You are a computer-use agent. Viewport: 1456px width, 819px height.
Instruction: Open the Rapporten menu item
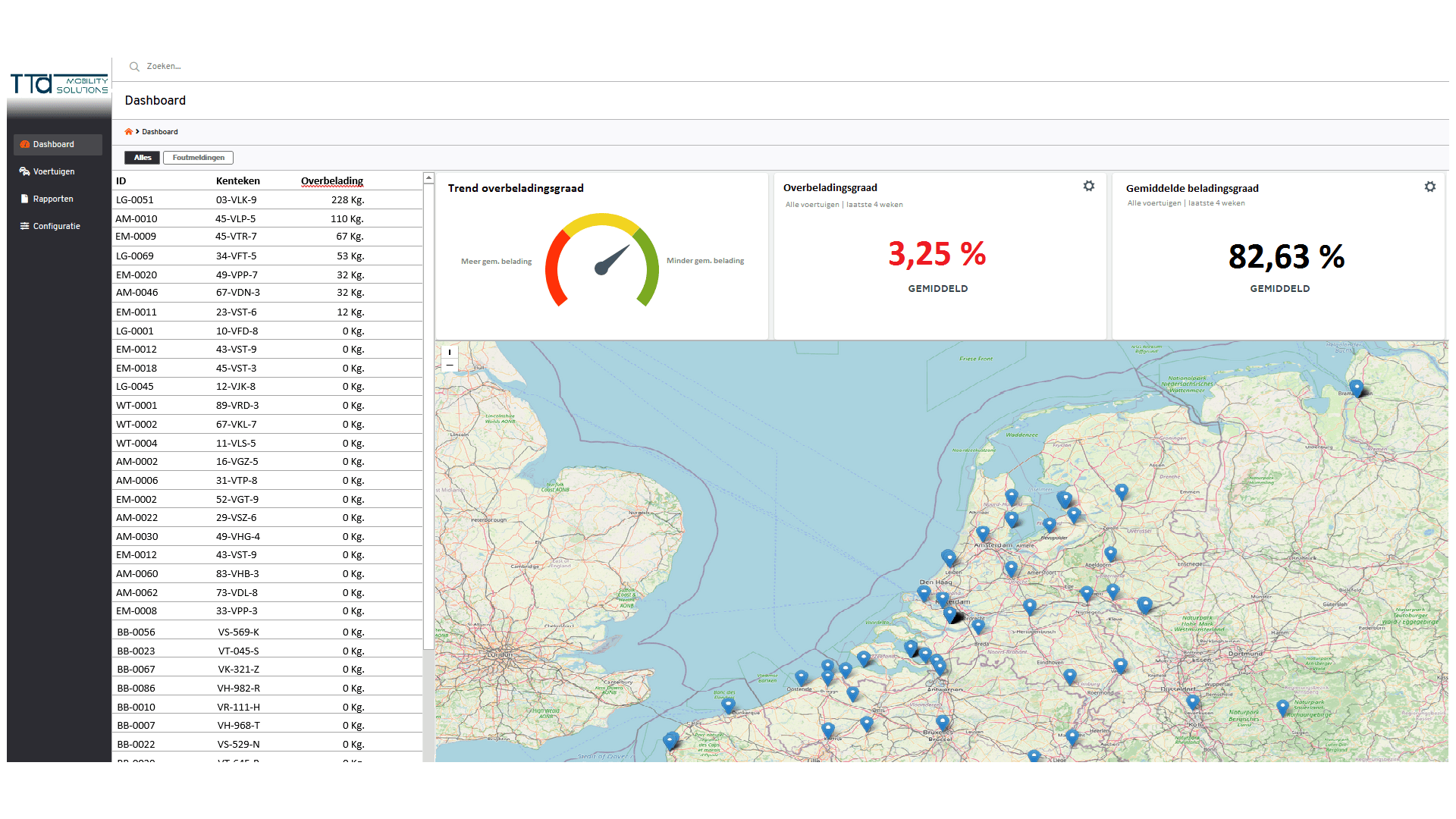(53, 199)
